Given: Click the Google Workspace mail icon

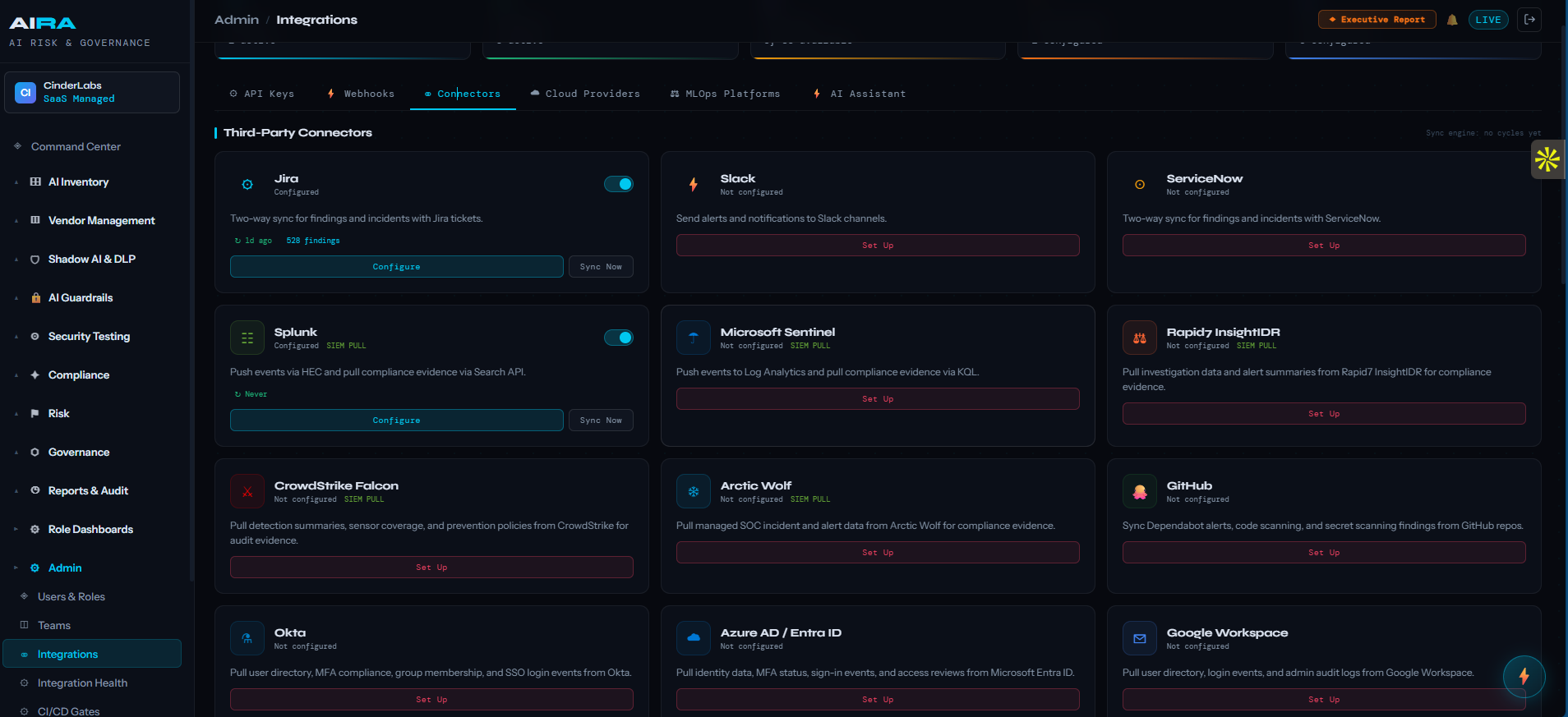Looking at the screenshot, I should coord(1140,638).
